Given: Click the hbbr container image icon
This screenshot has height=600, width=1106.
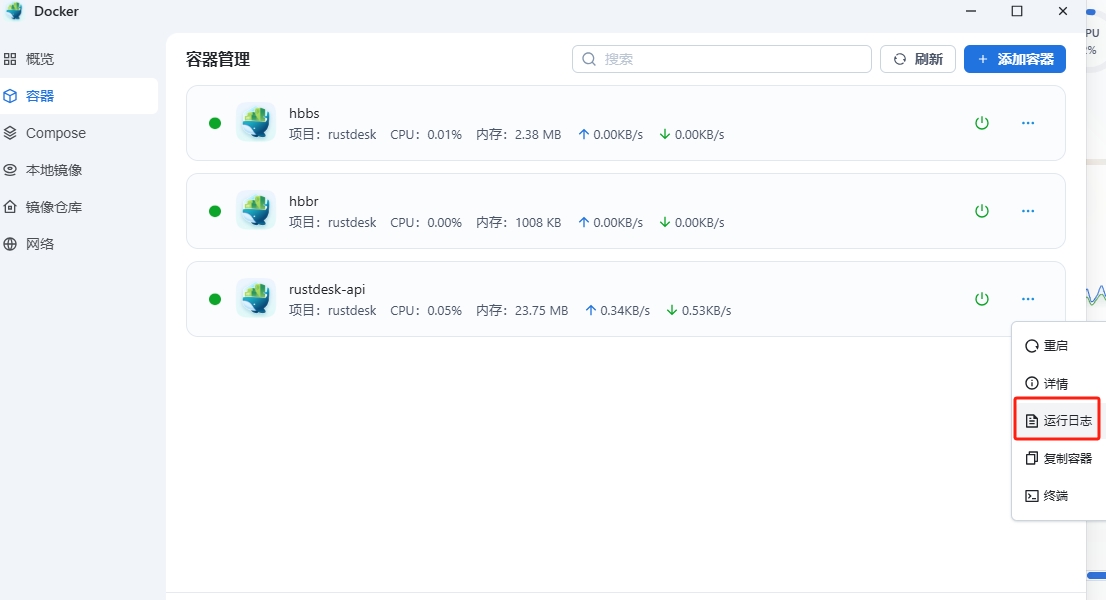Looking at the screenshot, I should (x=255, y=210).
